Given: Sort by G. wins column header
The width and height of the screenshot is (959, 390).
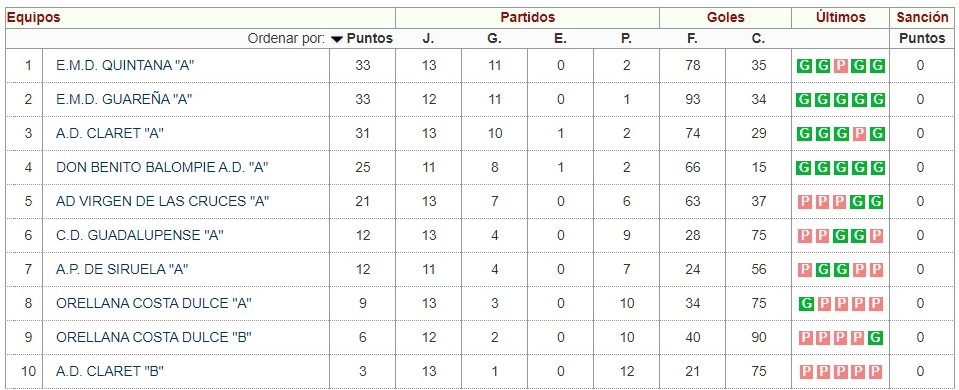Looking at the screenshot, I should (x=494, y=39).
